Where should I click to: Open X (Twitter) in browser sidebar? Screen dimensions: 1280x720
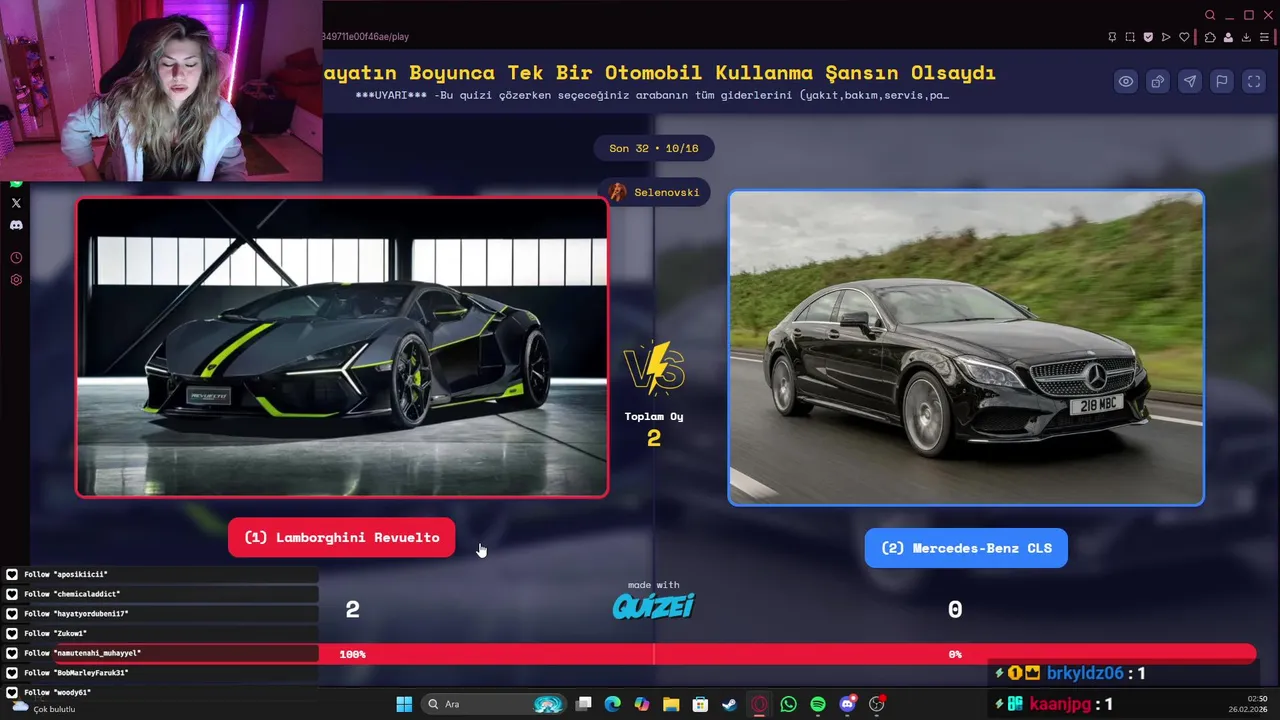point(16,203)
